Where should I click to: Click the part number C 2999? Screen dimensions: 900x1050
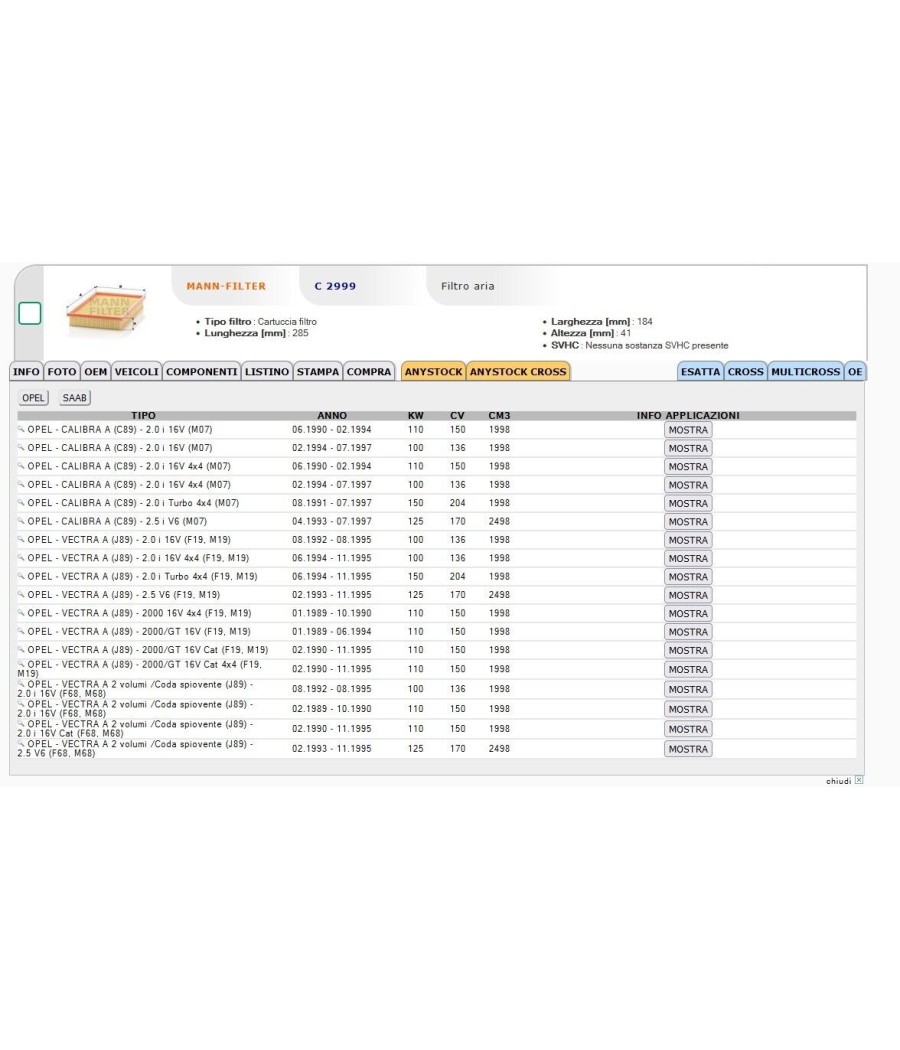[x=335, y=286]
